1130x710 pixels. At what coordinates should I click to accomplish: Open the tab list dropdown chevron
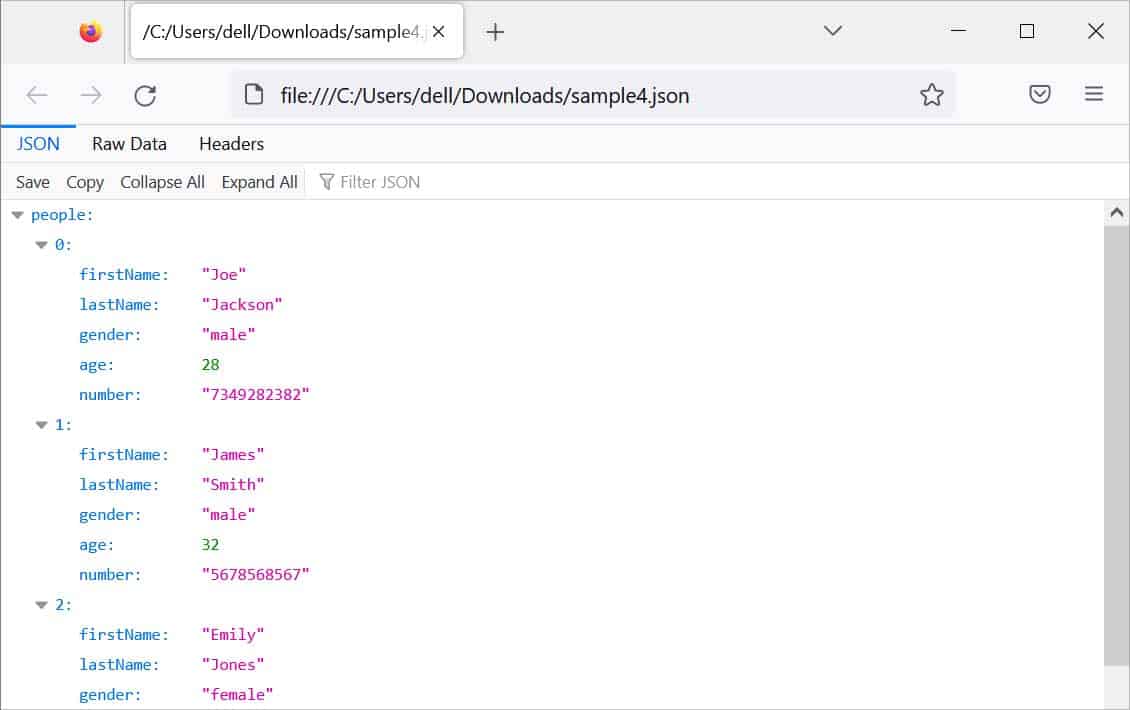833,31
